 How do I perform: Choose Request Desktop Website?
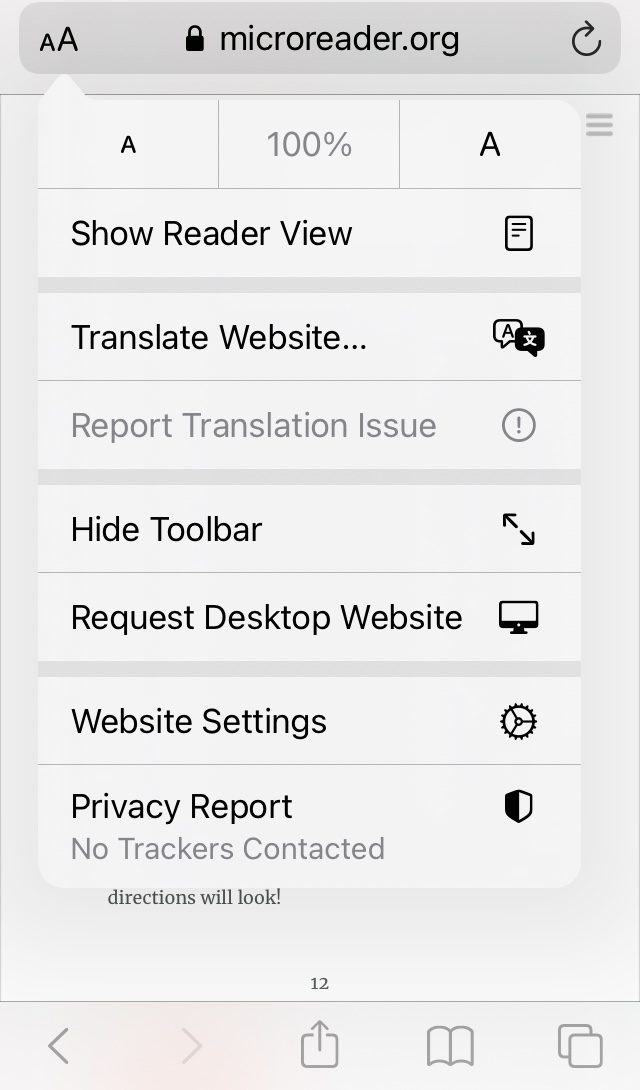click(309, 617)
